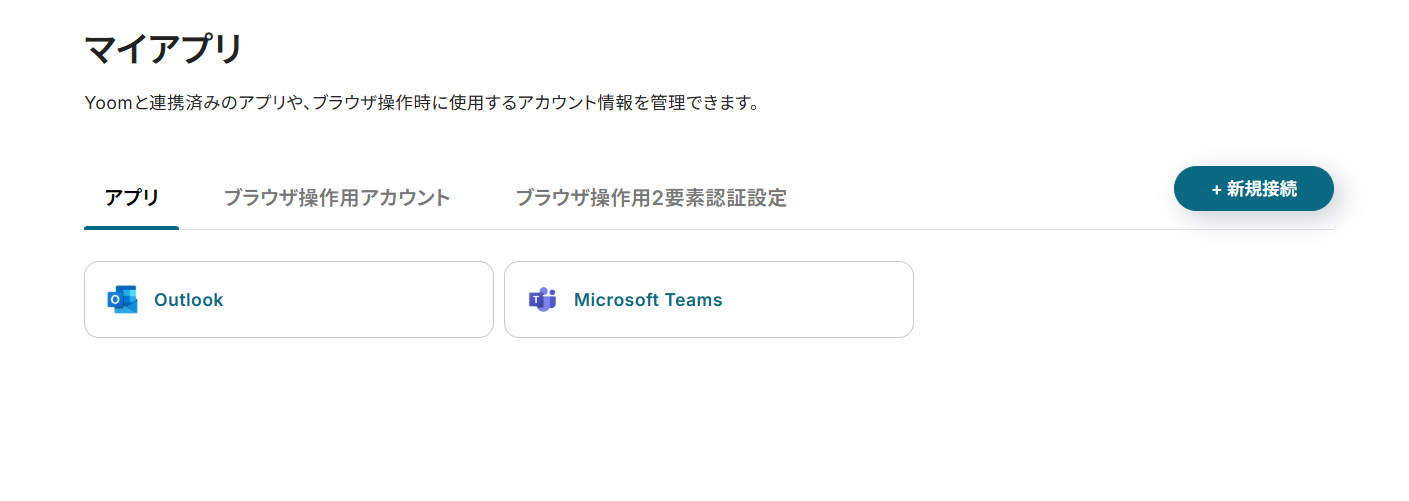
Task: Click the plus sign in 新規接続 button
Action: (x=1216, y=189)
